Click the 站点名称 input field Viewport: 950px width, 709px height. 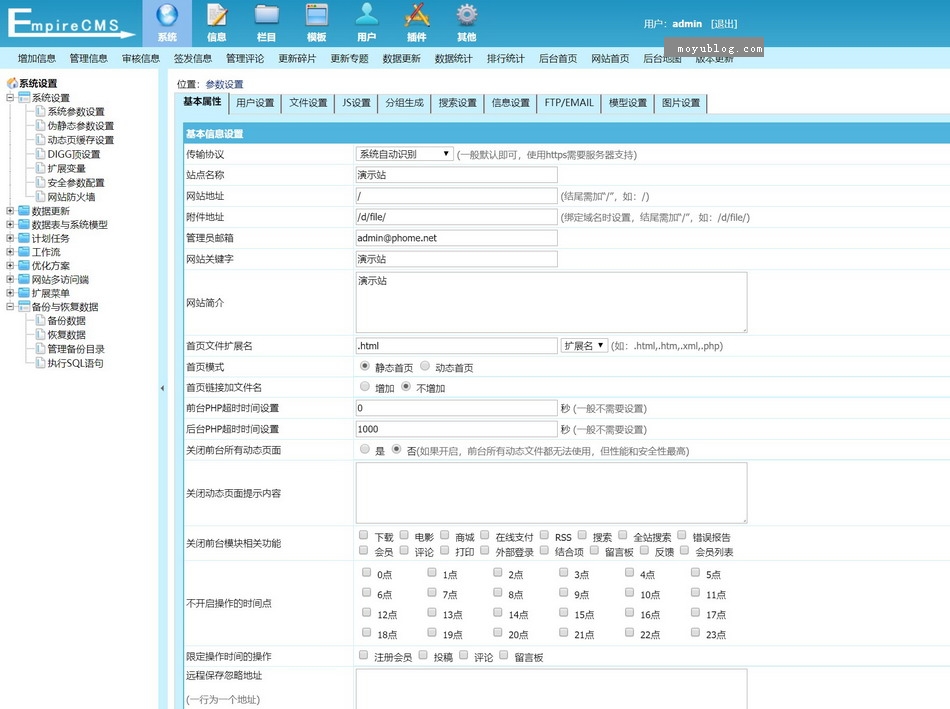(456, 175)
